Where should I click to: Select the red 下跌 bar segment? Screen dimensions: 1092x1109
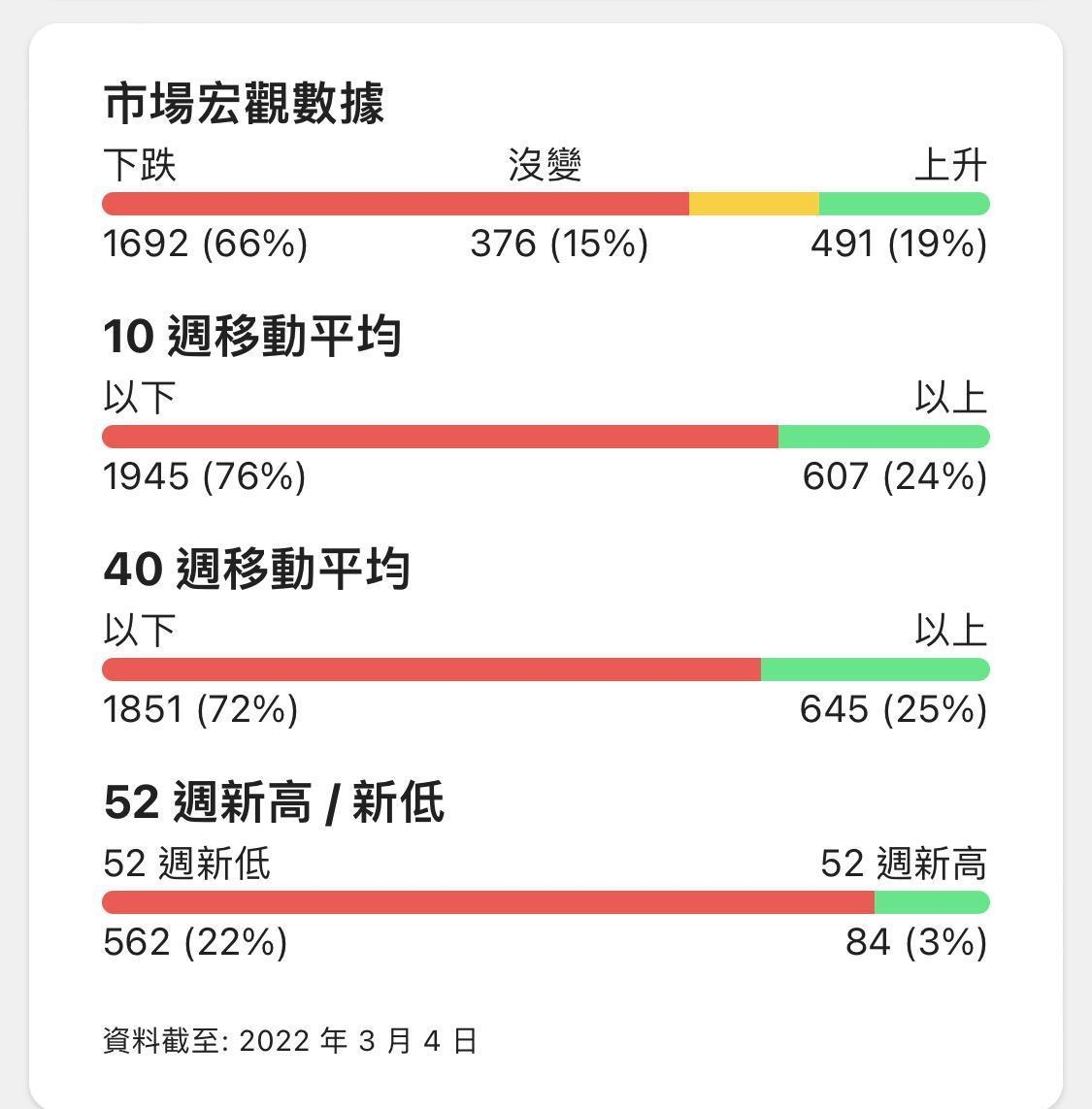click(x=395, y=204)
